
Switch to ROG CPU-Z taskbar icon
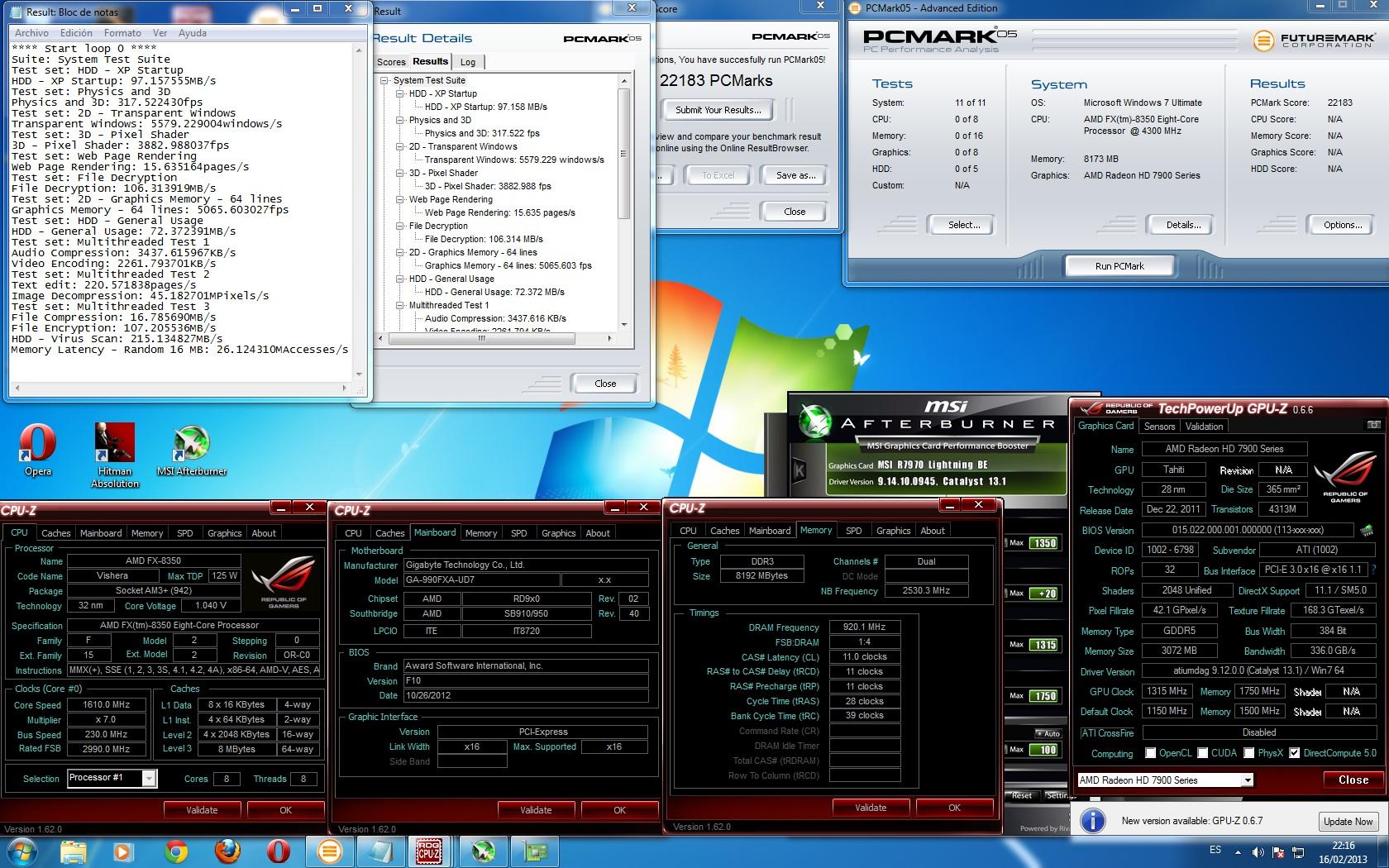[430, 851]
